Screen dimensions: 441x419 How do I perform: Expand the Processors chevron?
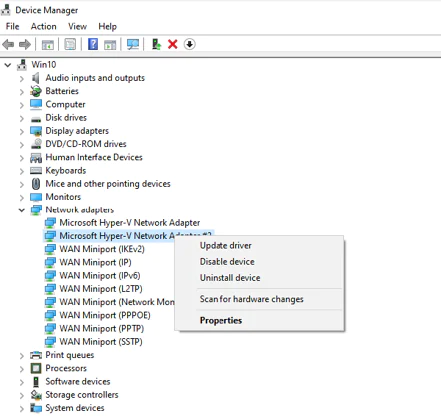(x=22, y=369)
